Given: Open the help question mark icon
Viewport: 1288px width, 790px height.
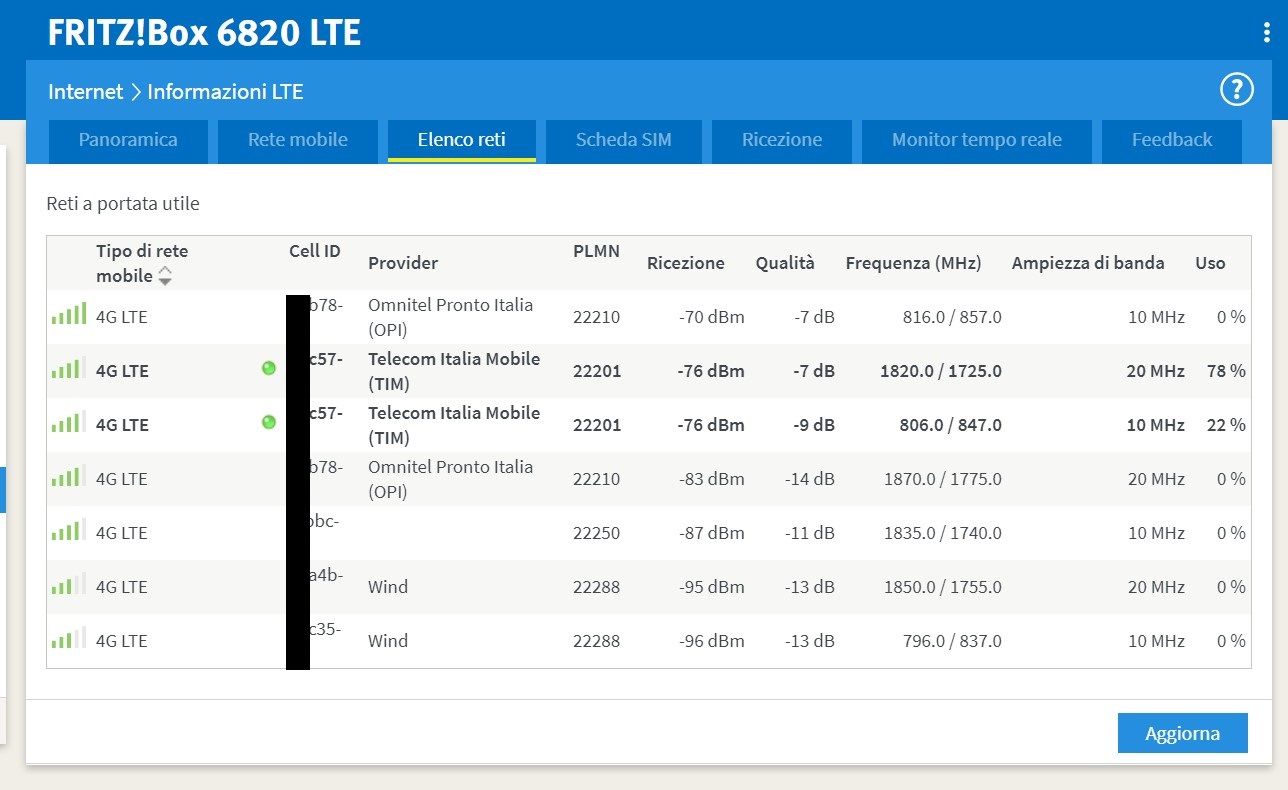Looking at the screenshot, I should pos(1237,90).
